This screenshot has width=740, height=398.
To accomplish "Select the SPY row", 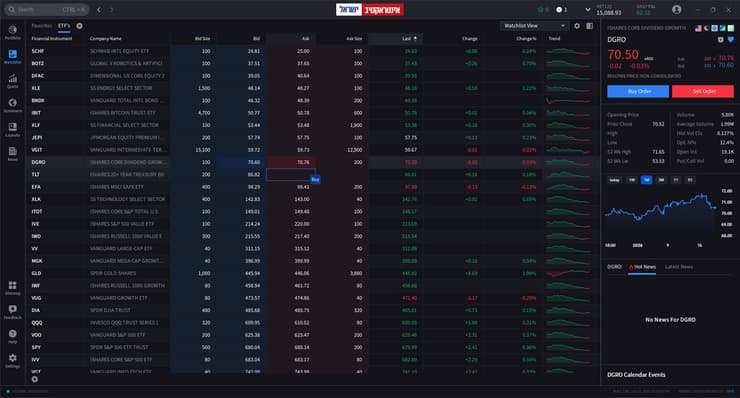I will pyautogui.click(x=312, y=347).
